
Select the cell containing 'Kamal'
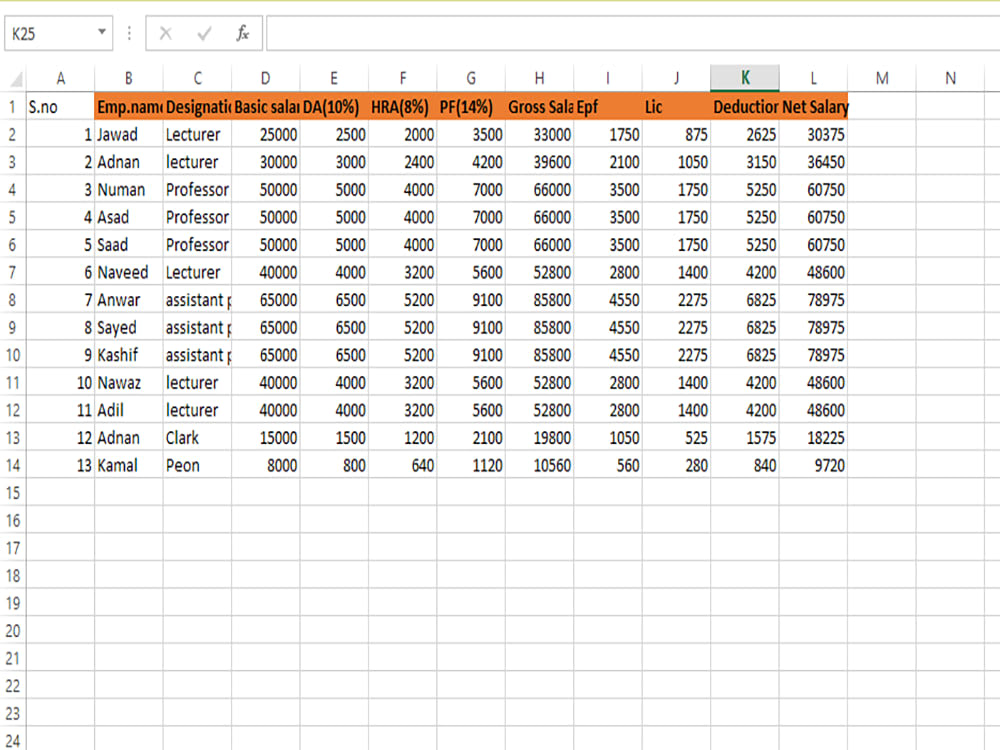coord(129,466)
